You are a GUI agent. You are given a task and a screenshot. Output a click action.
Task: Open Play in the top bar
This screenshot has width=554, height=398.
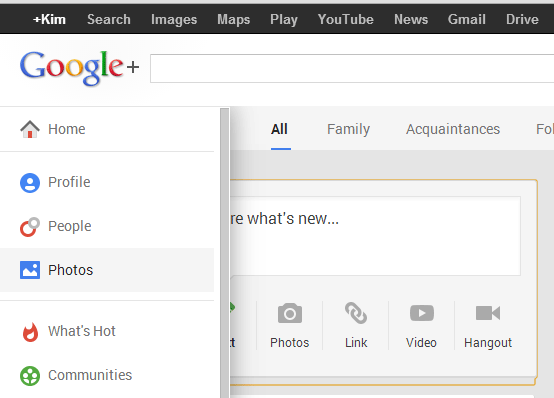pyautogui.click(x=284, y=19)
